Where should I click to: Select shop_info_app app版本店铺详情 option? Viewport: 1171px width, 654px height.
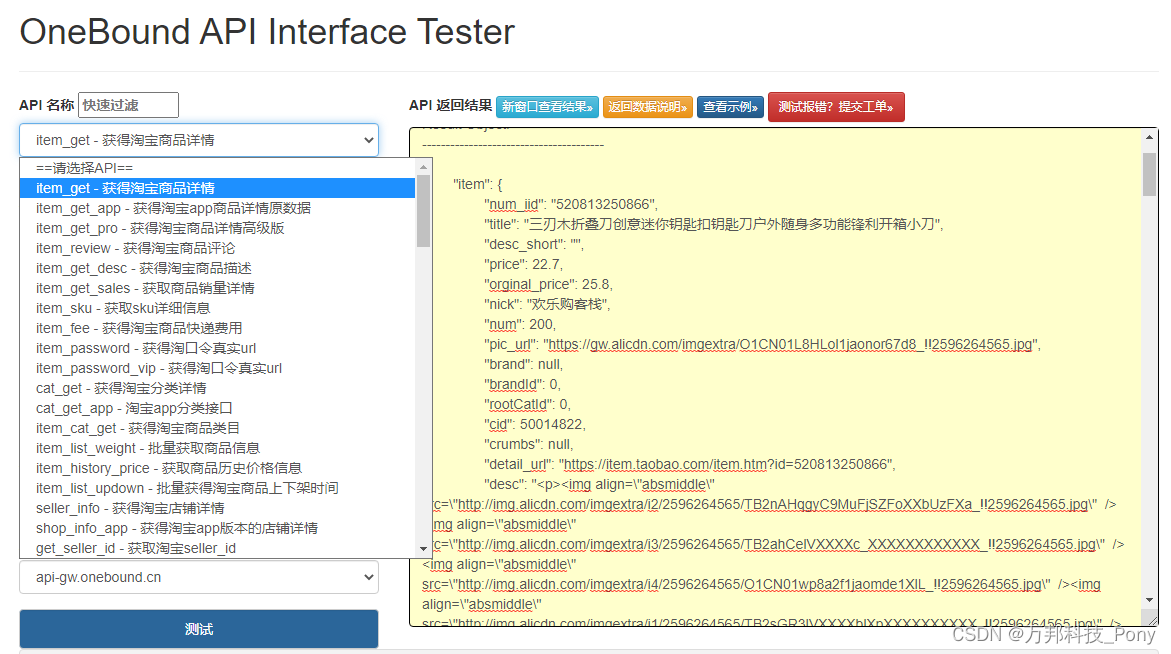click(x=217, y=529)
